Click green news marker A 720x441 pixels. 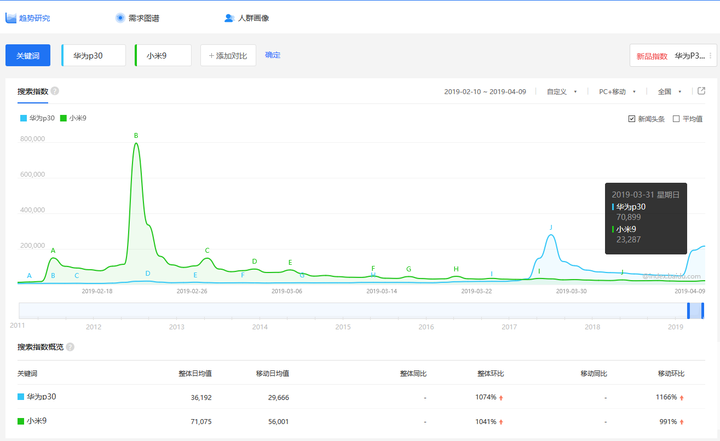(53, 250)
